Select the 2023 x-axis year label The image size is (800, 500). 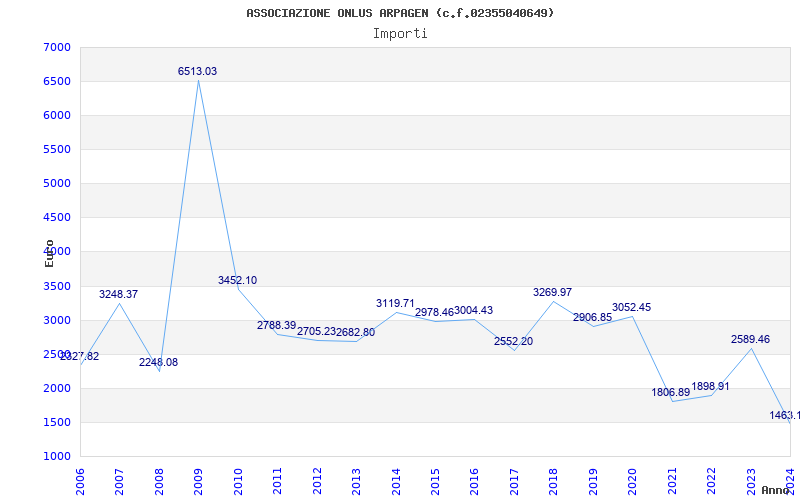(751, 481)
